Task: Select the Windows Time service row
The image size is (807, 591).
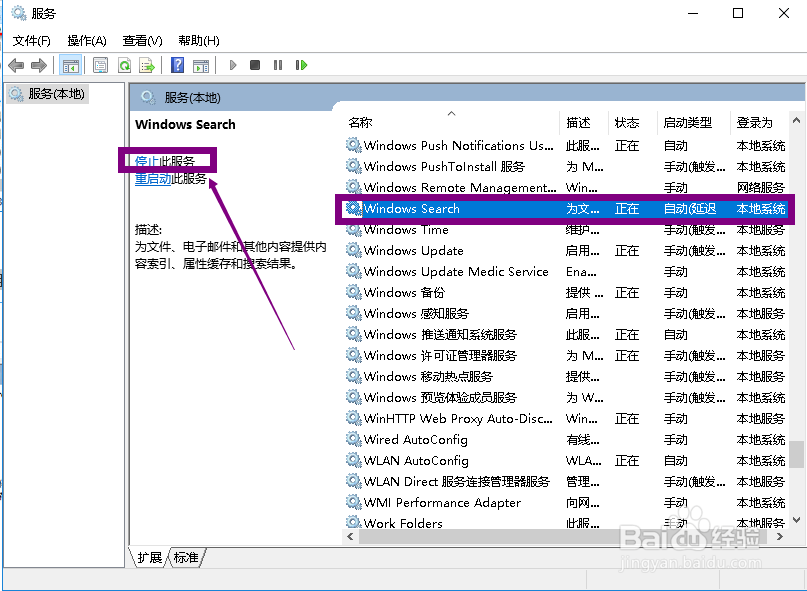Action: click(565, 230)
